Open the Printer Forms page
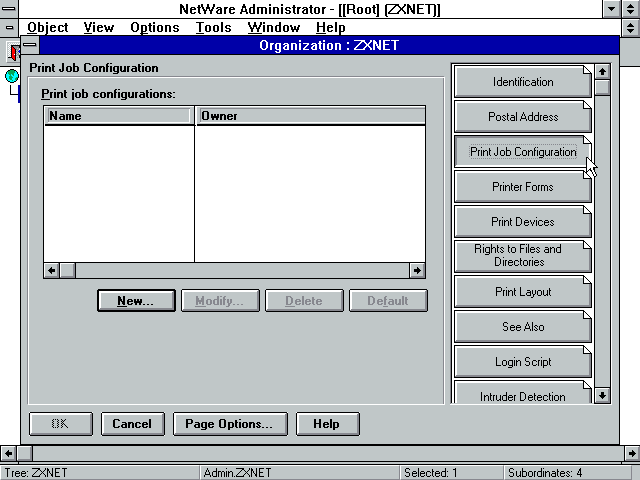Viewport: 640px width, 480px height. (x=523, y=187)
